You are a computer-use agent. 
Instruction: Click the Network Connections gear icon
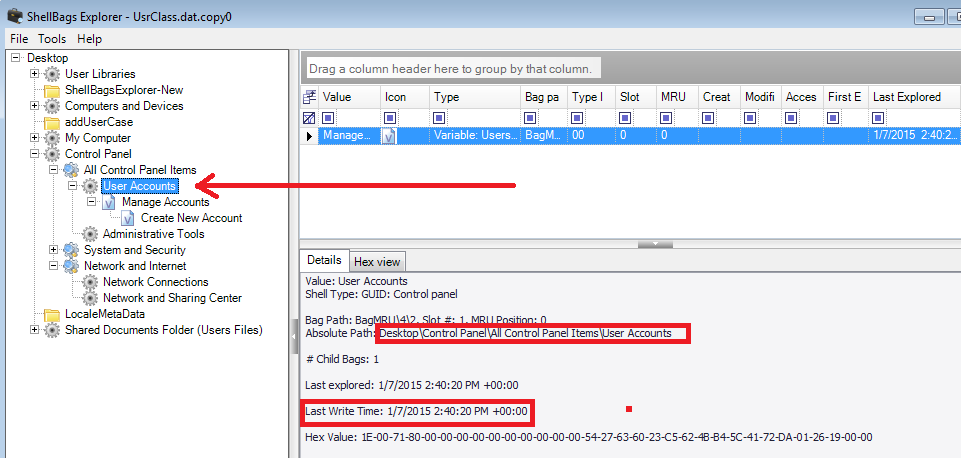tap(91, 282)
